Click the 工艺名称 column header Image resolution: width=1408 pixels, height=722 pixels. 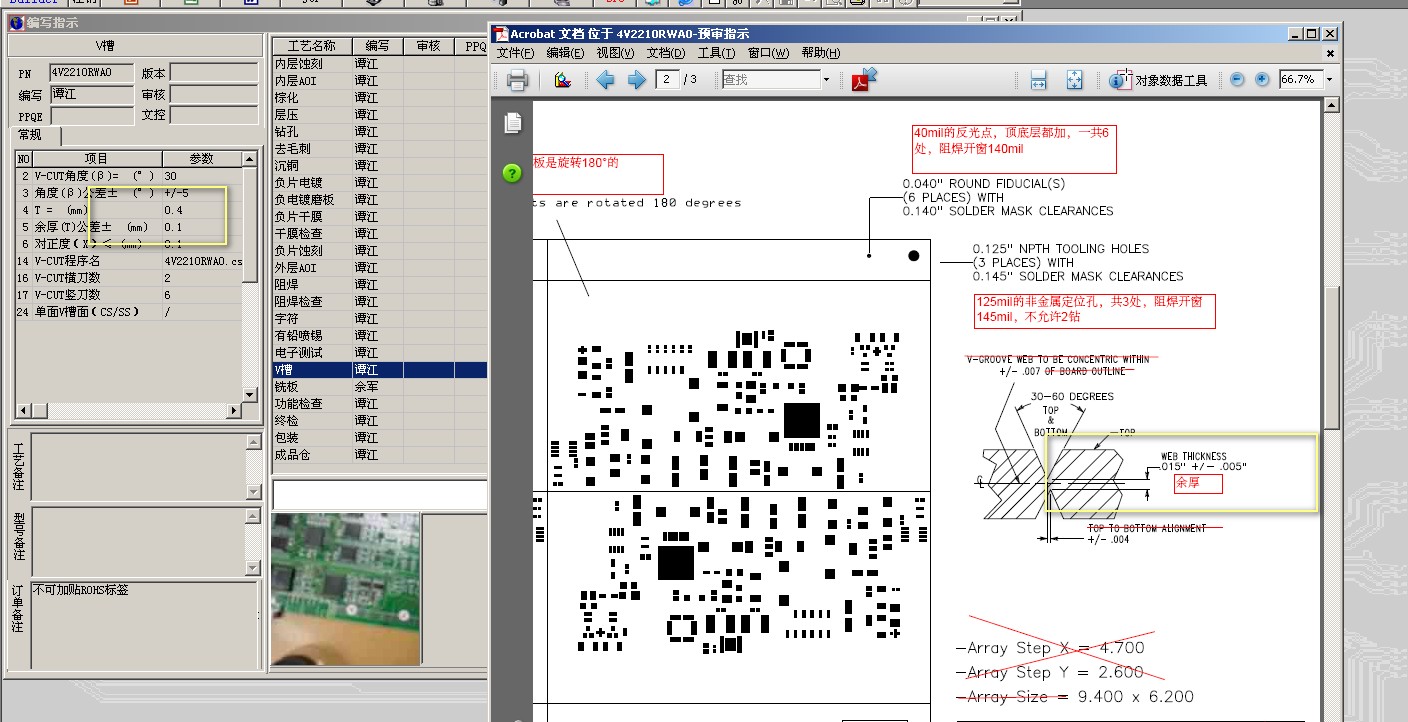coord(312,46)
